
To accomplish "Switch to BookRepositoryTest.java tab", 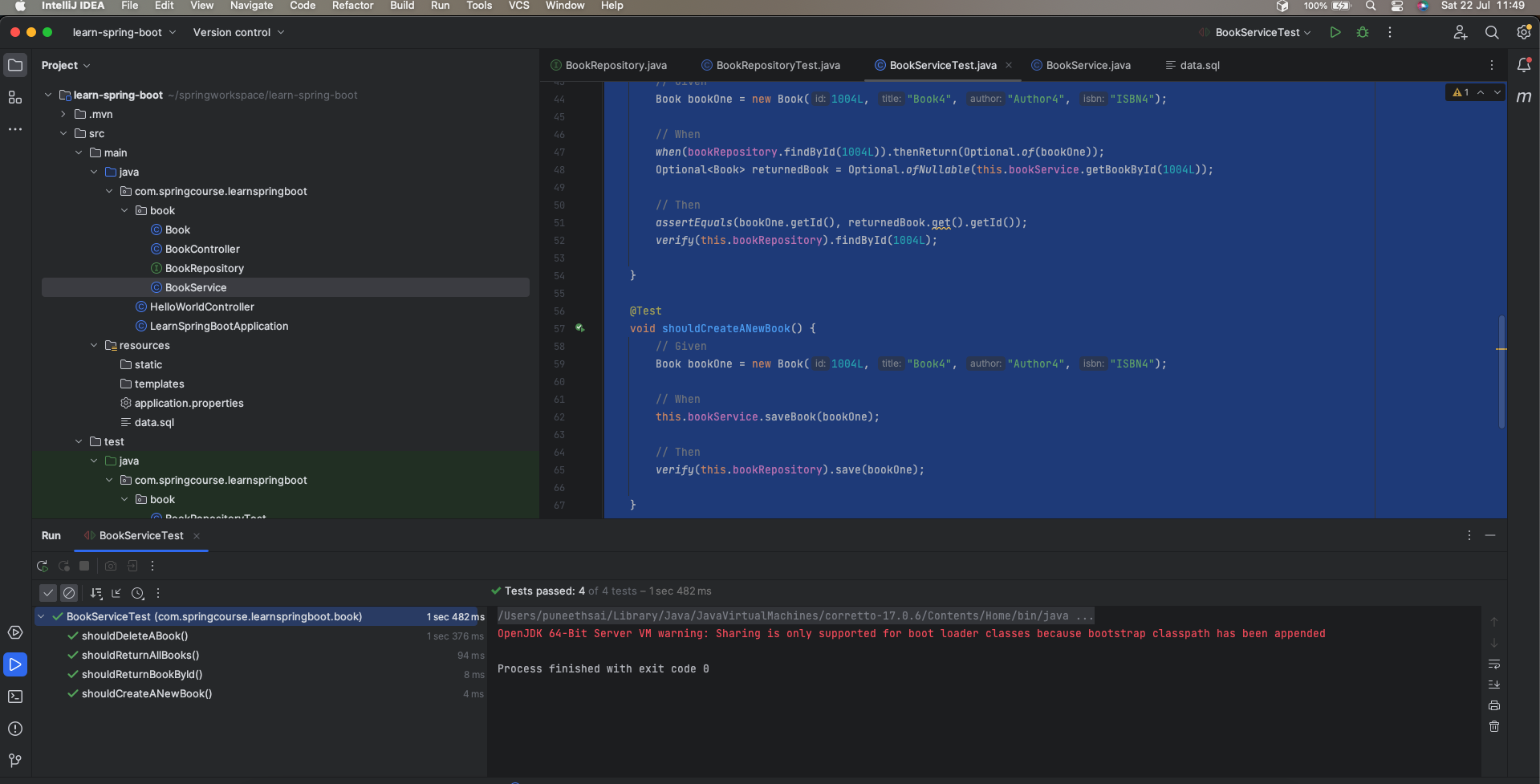I will pyautogui.click(x=770, y=65).
